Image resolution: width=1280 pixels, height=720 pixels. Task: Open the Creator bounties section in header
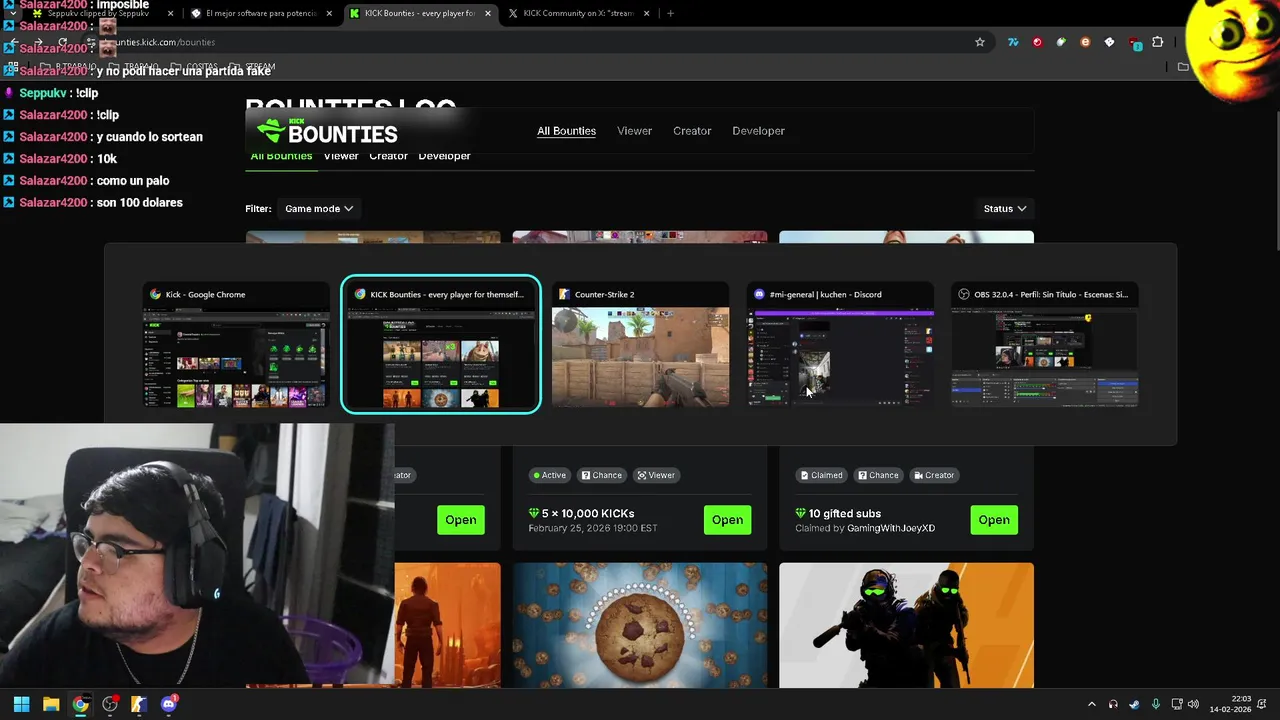[x=692, y=131]
